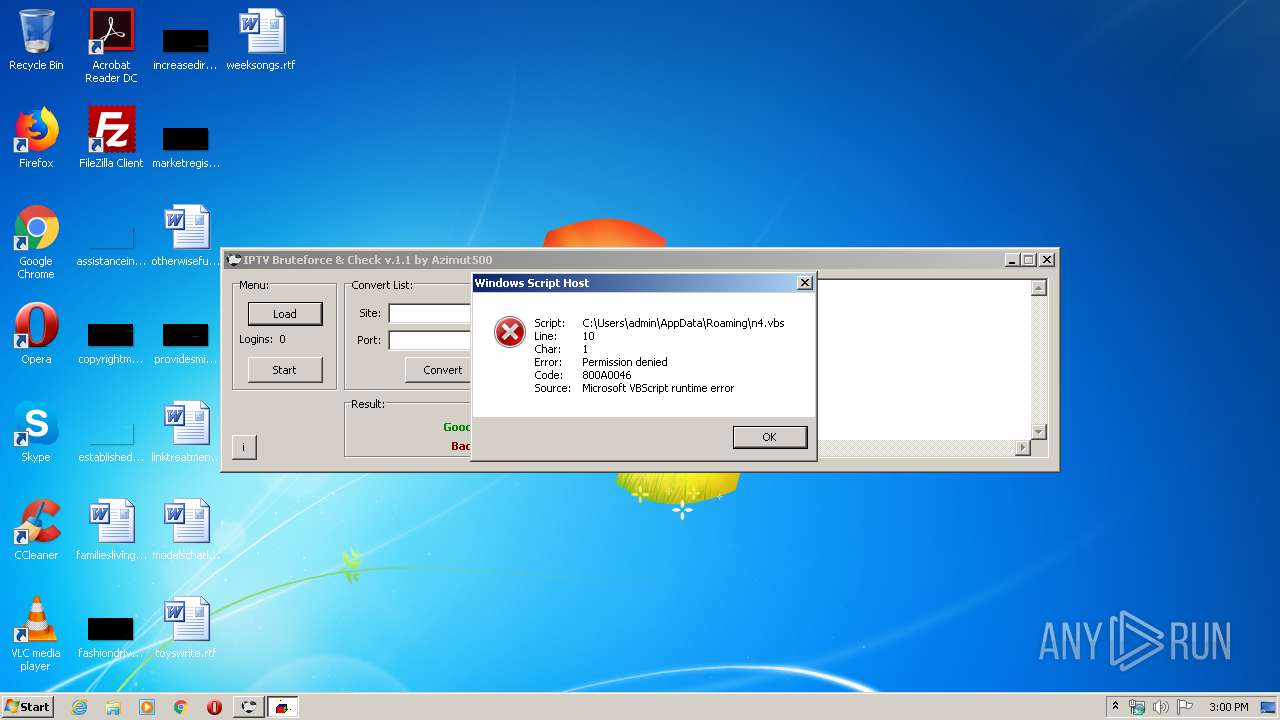The width and height of the screenshot is (1280, 720).
Task: Open Opera from the taskbar
Action: (x=214, y=707)
